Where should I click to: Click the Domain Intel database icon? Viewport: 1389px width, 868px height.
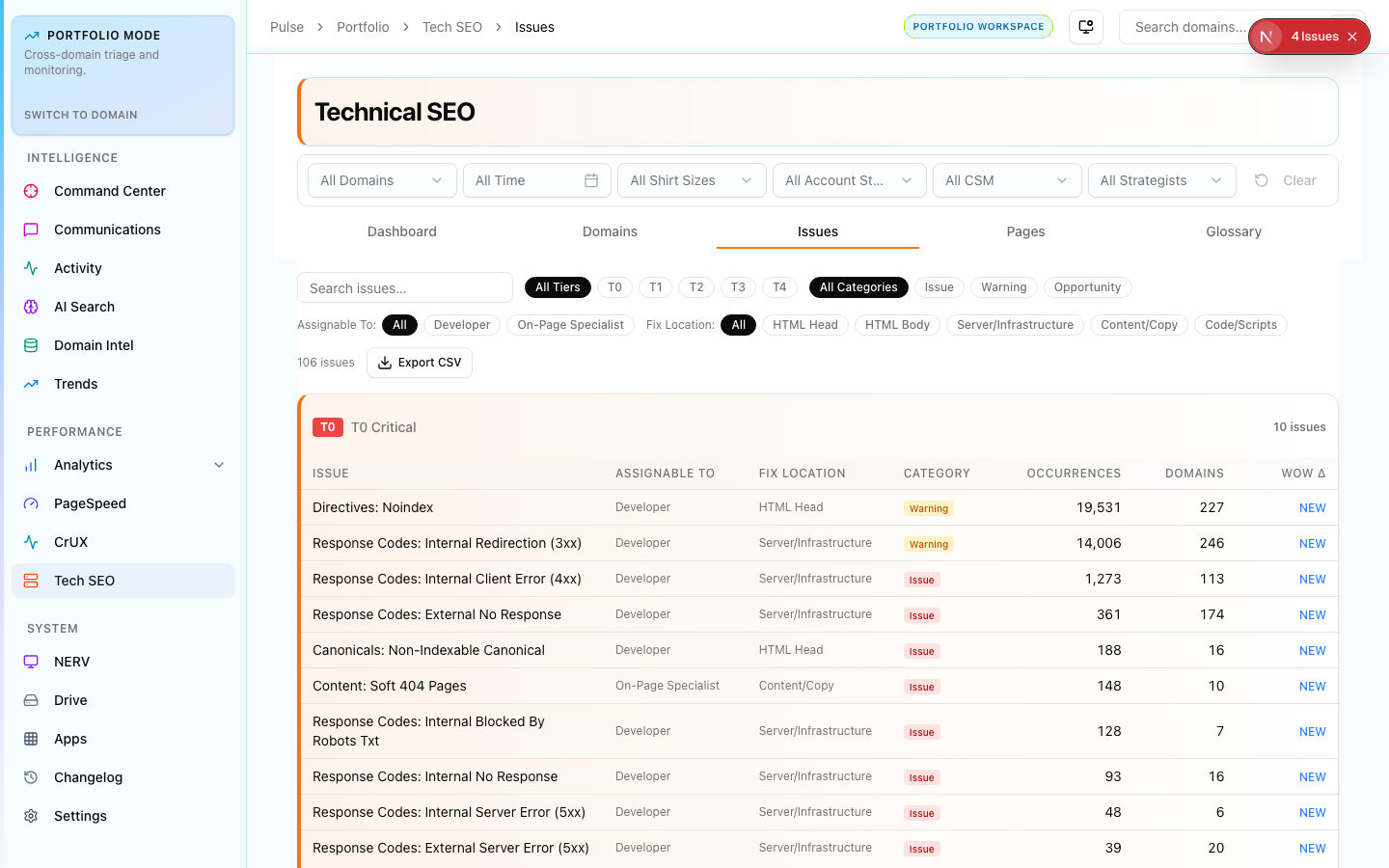[x=31, y=345]
